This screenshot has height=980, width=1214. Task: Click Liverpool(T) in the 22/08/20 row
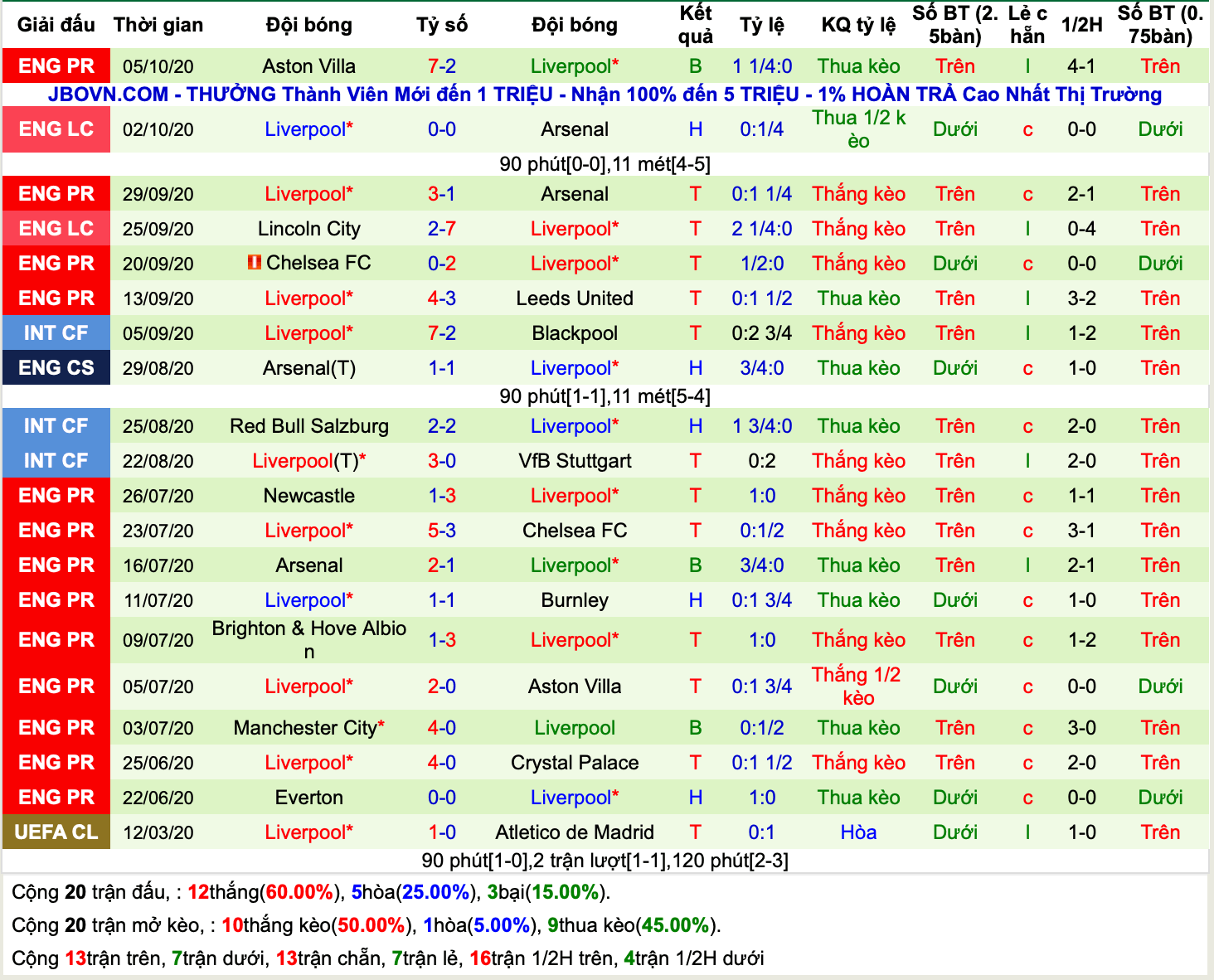309,461
